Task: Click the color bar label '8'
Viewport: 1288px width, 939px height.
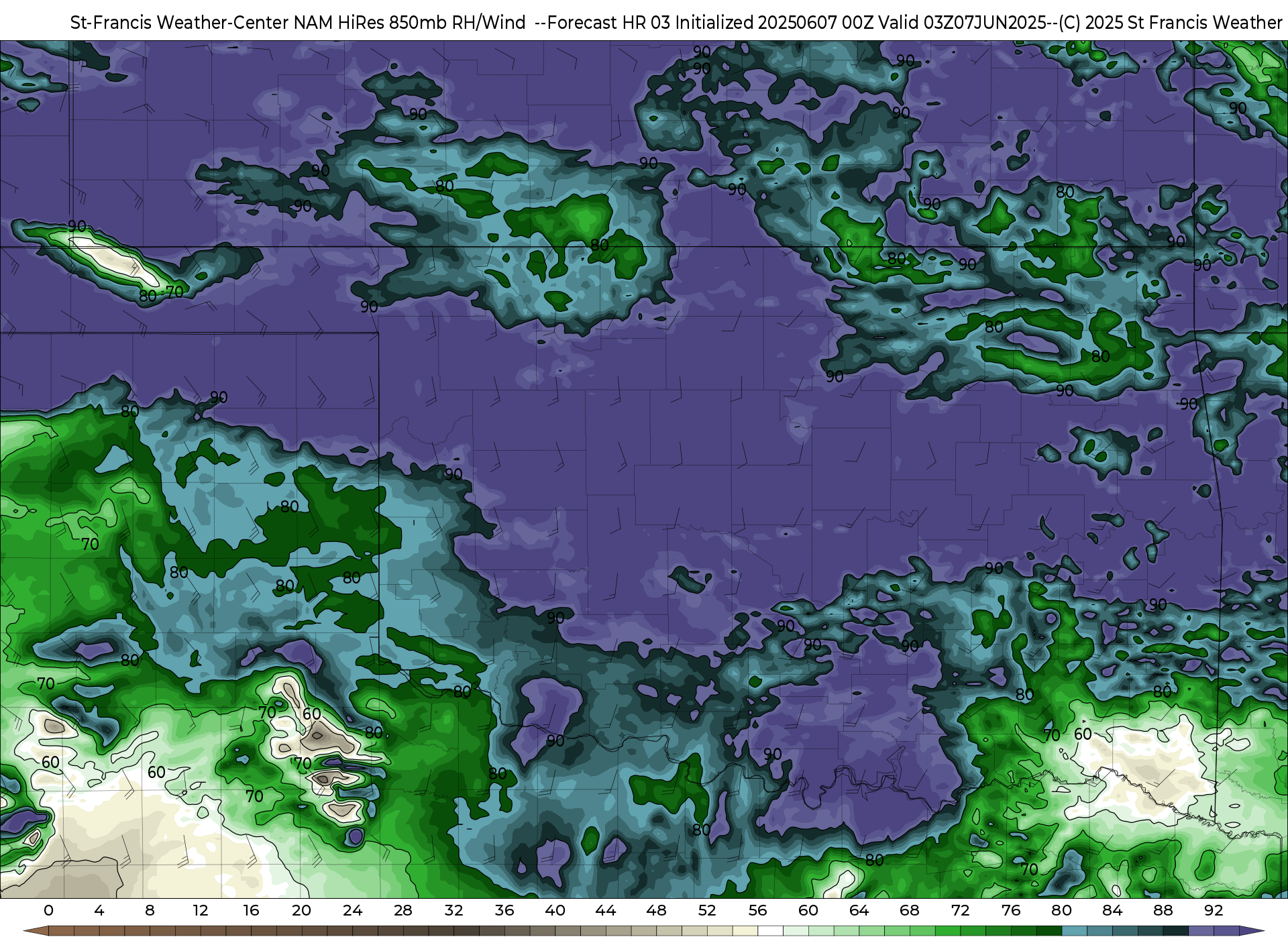Action: click(x=150, y=910)
